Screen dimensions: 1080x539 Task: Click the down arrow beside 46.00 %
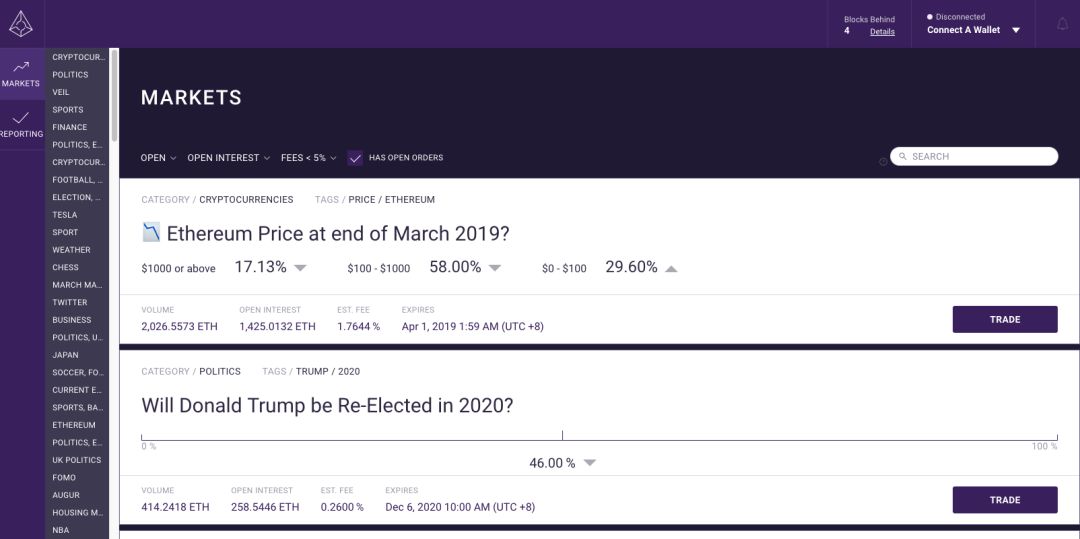(590, 463)
